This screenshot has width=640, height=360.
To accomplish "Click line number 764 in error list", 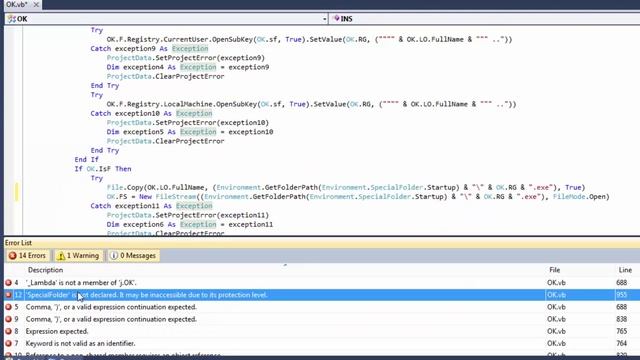I will (x=621, y=343).
